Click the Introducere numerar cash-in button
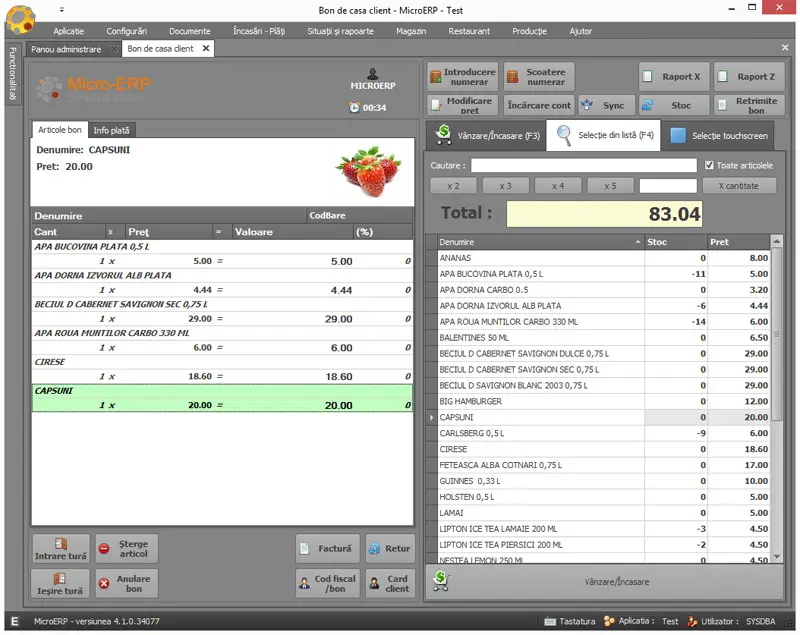 462,77
